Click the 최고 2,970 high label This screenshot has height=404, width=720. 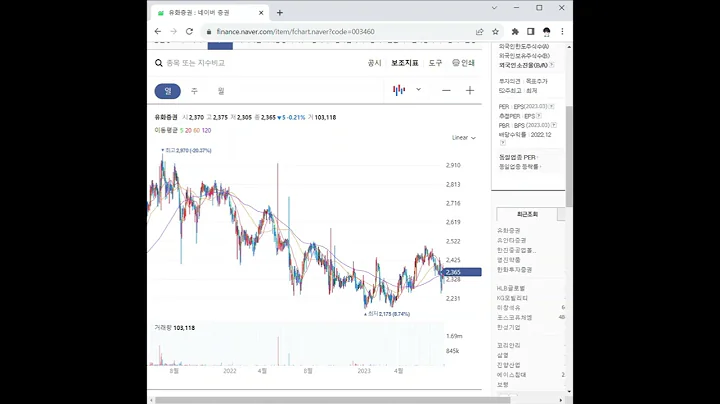pyautogui.click(x=186, y=151)
